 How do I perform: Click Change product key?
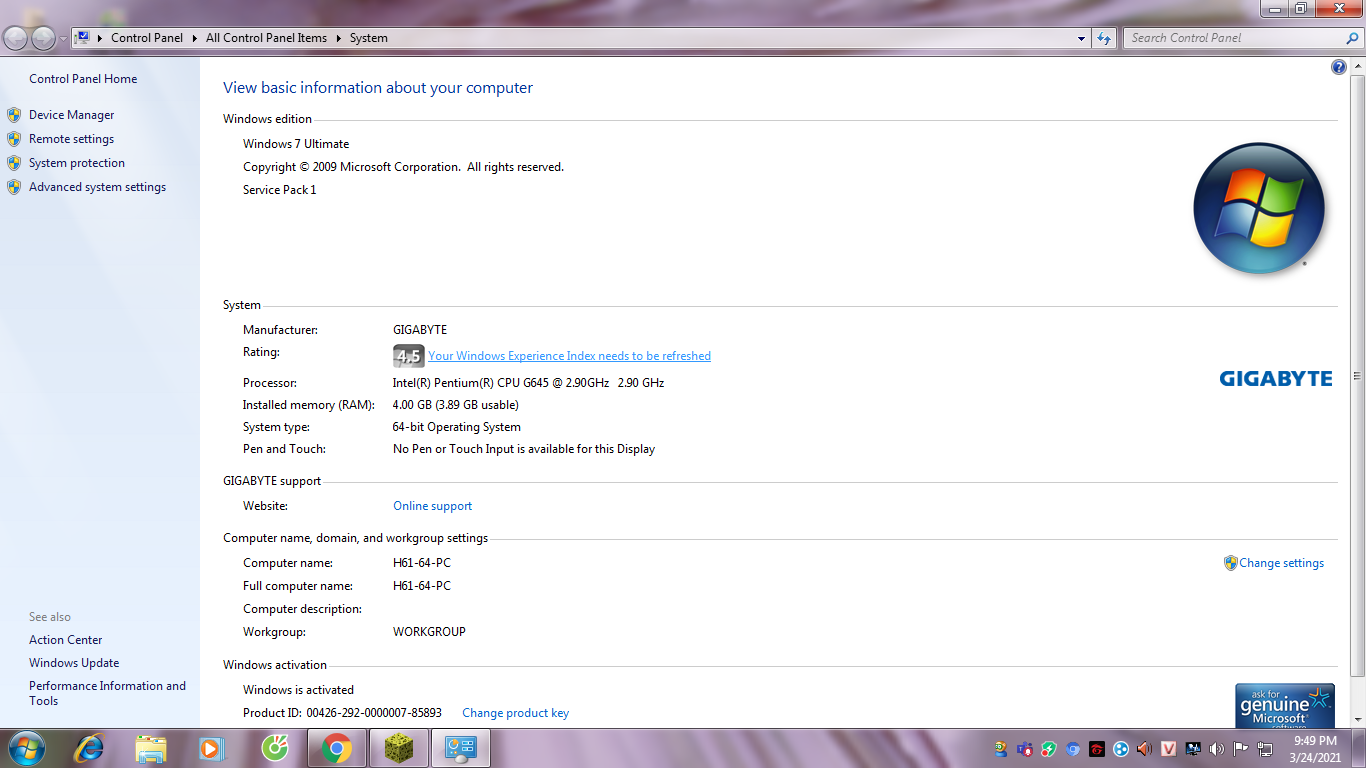[x=515, y=713]
